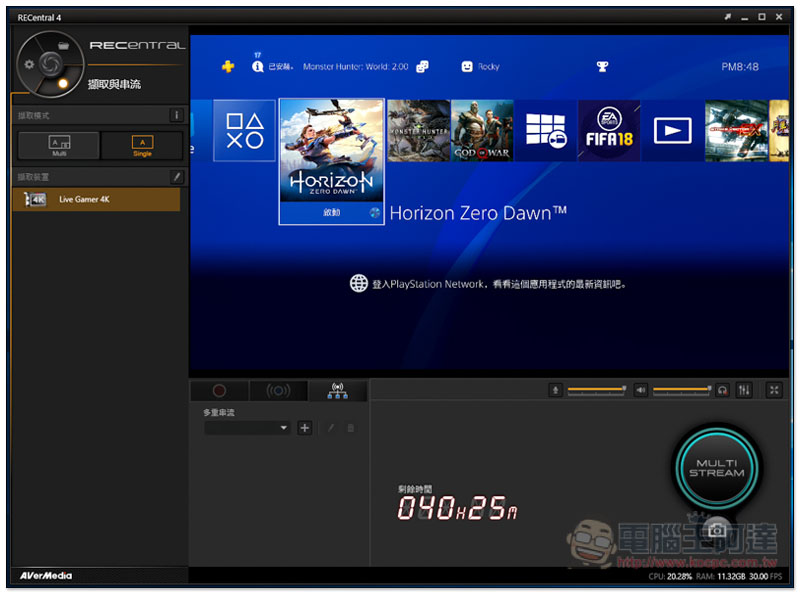Open the media folder icon in dial
Image resolution: width=800 pixels, height=595 pixels.
[x=63, y=46]
